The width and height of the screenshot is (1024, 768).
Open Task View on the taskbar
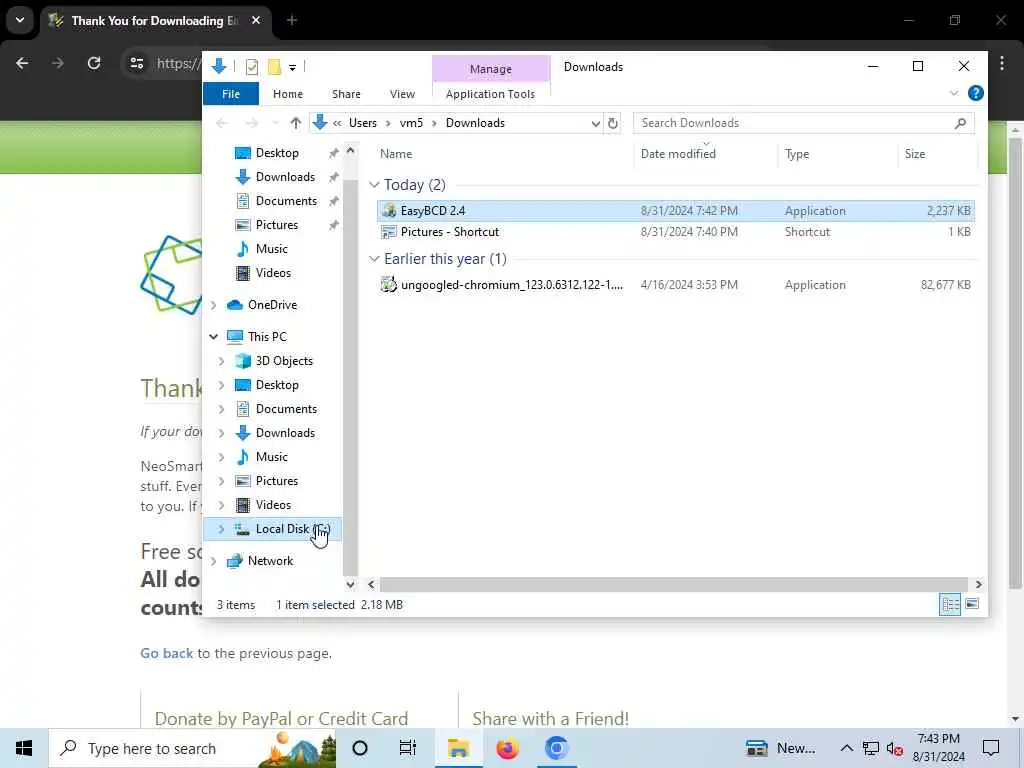[x=408, y=748]
